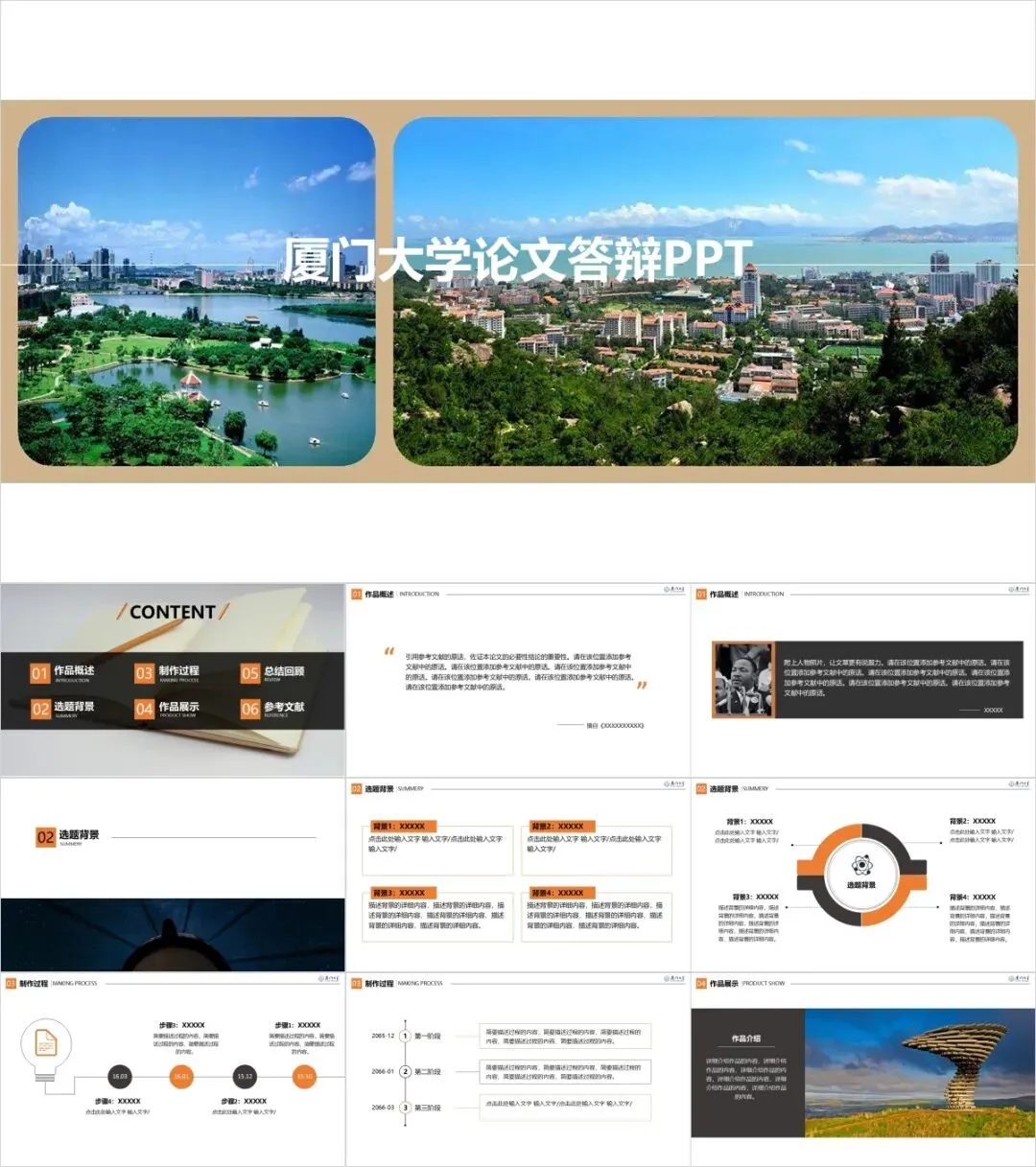This screenshot has width=1036, height=1167.
Task: Click the 作品介绍 heading on dark panel
Action: (x=746, y=1038)
